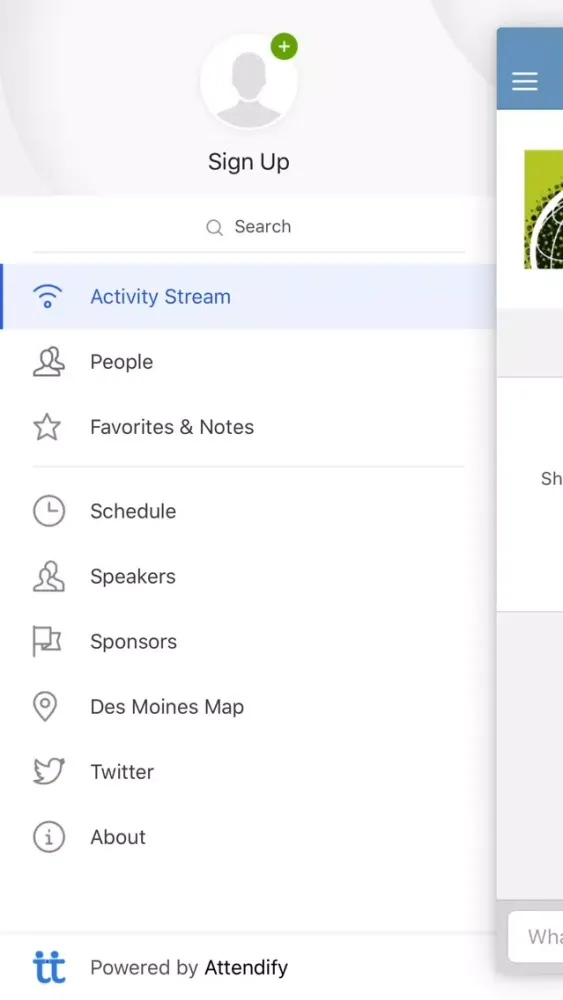563x1000 pixels.
Task: Tap the Twitter bird icon
Action: tap(48, 772)
